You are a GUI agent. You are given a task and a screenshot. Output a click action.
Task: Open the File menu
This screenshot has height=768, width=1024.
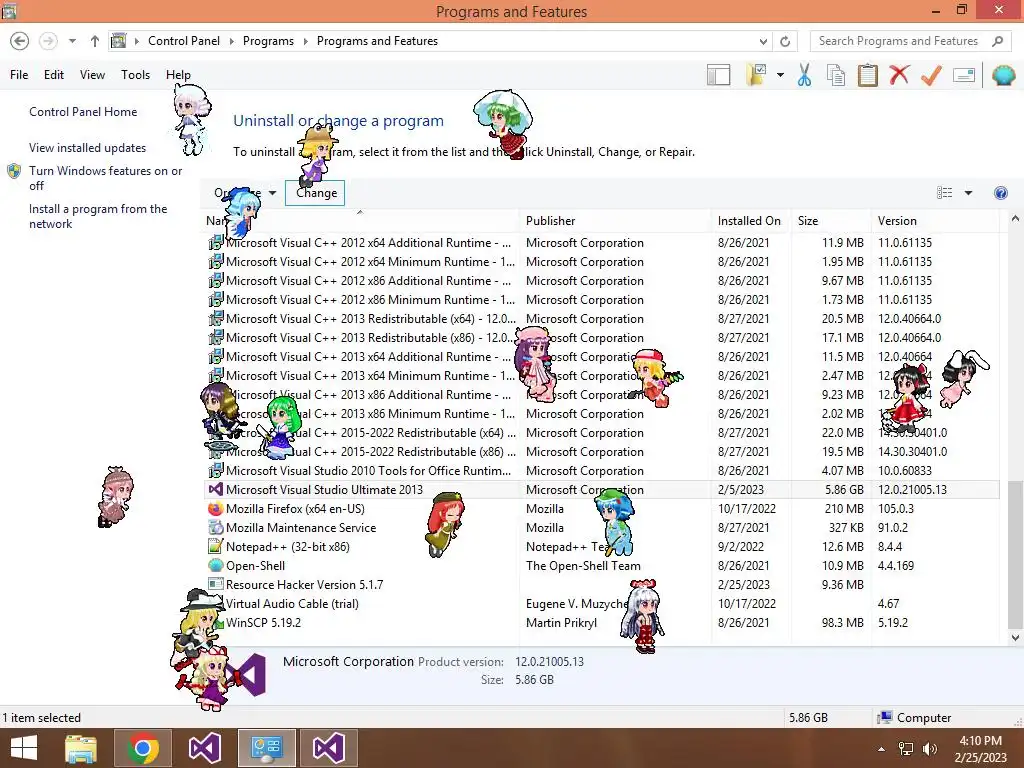(x=19, y=75)
